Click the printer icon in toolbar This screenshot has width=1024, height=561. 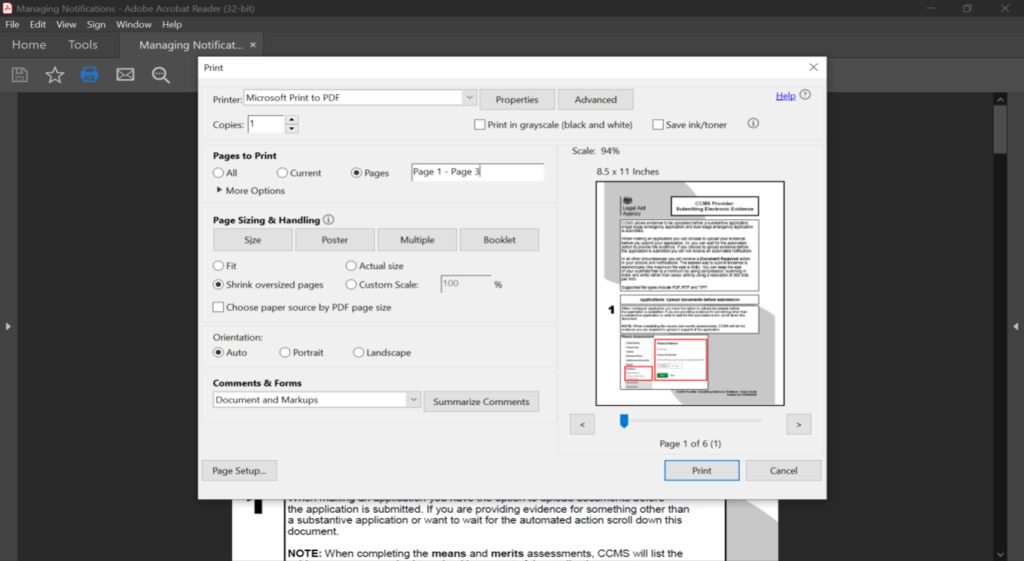pos(89,75)
